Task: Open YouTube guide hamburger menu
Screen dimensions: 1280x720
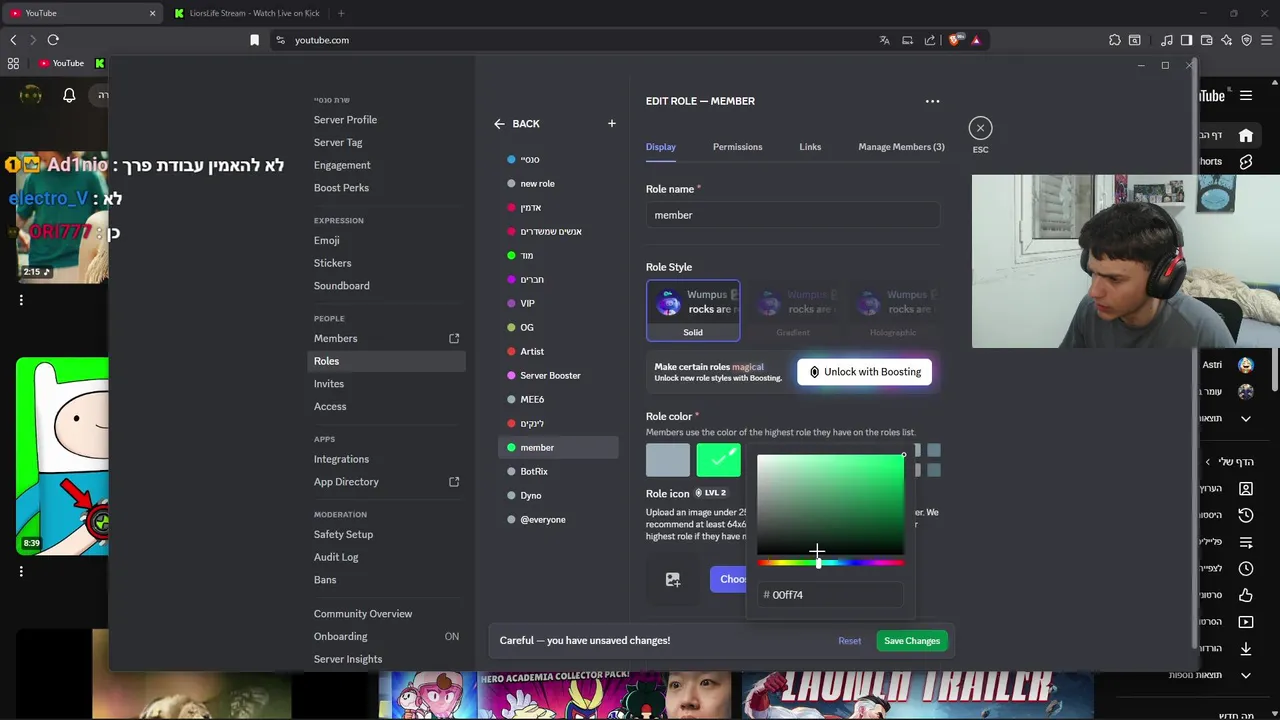Action: pos(1246,96)
